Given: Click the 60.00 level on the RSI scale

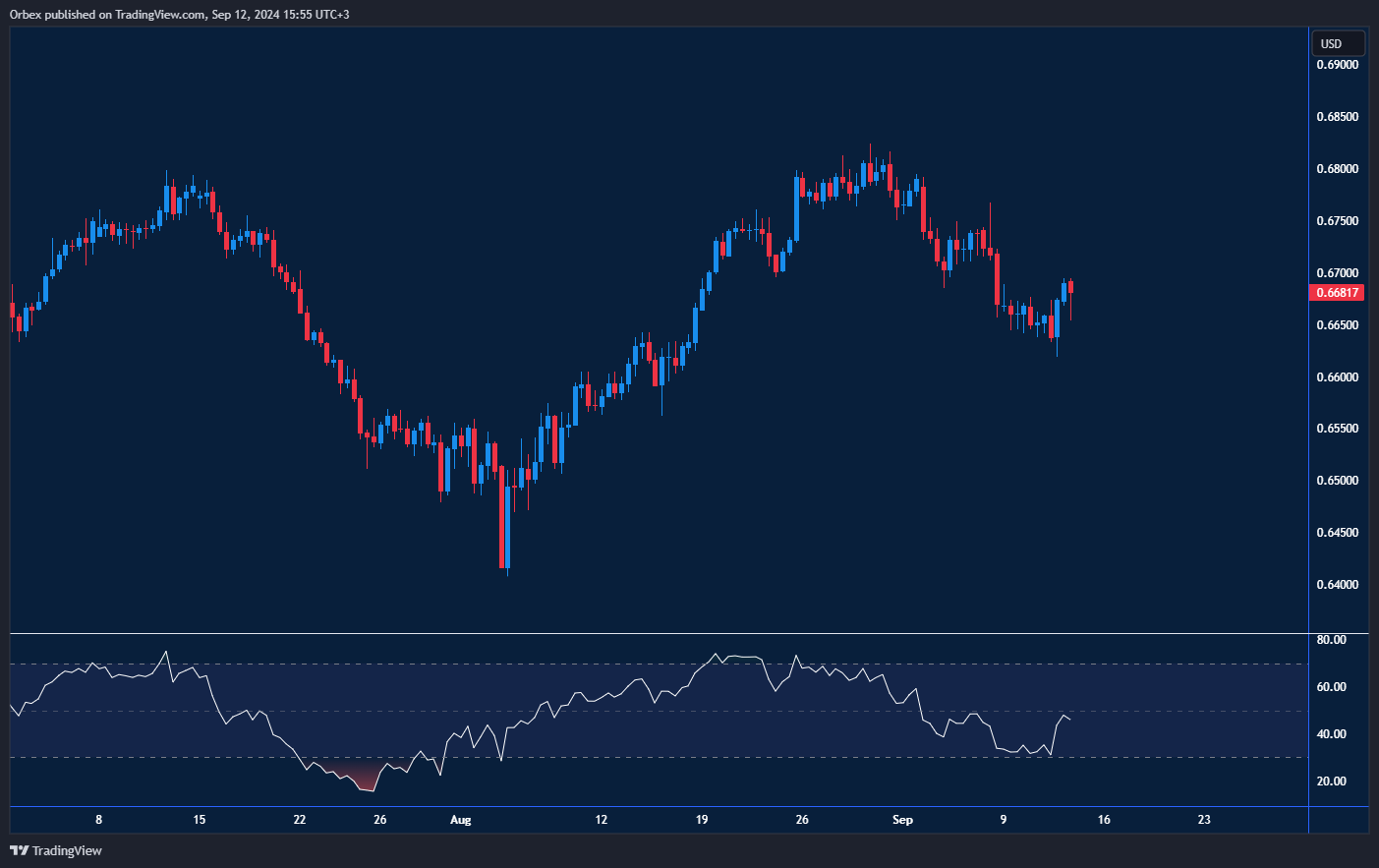Looking at the screenshot, I should click(1331, 687).
